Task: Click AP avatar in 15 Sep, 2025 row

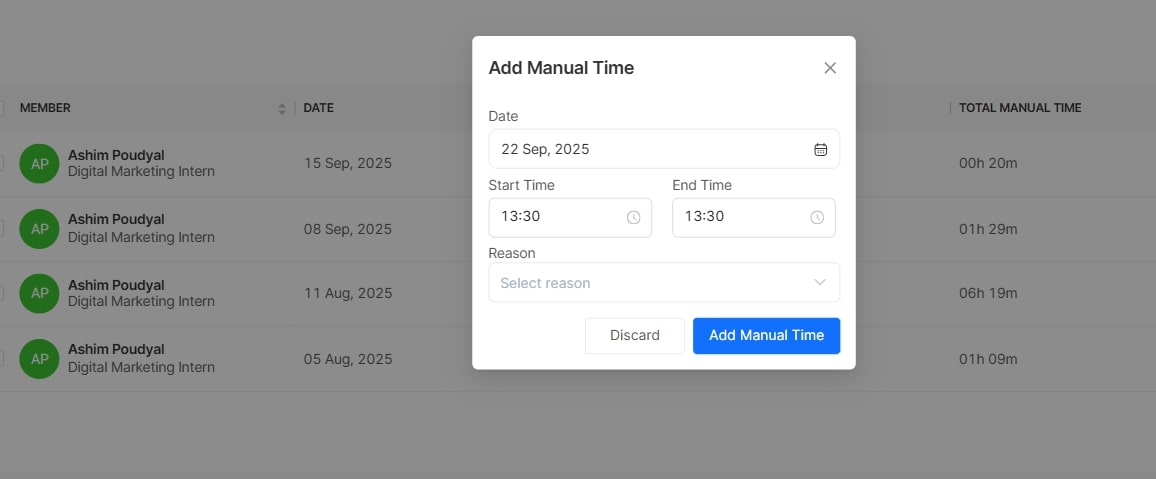Action: point(40,163)
